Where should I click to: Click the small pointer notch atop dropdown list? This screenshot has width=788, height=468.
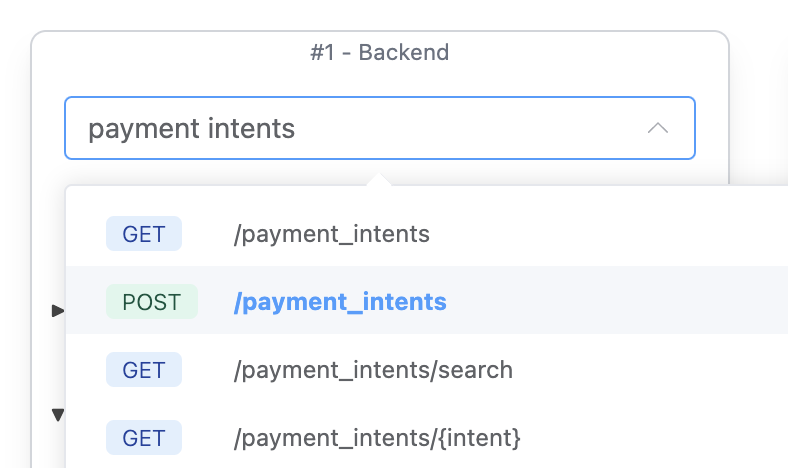378,180
